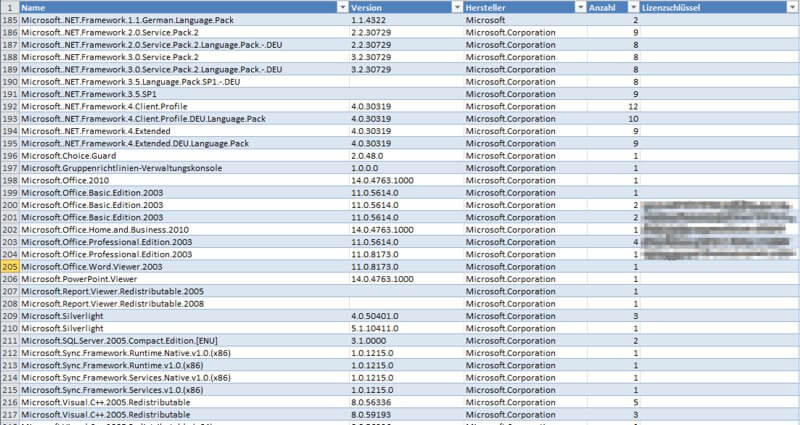Click the Microsoft.Report.Viewer.Redistributable.2005 cell
The width and height of the screenshot is (800, 425).
pyautogui.click(x=184, y=291)
